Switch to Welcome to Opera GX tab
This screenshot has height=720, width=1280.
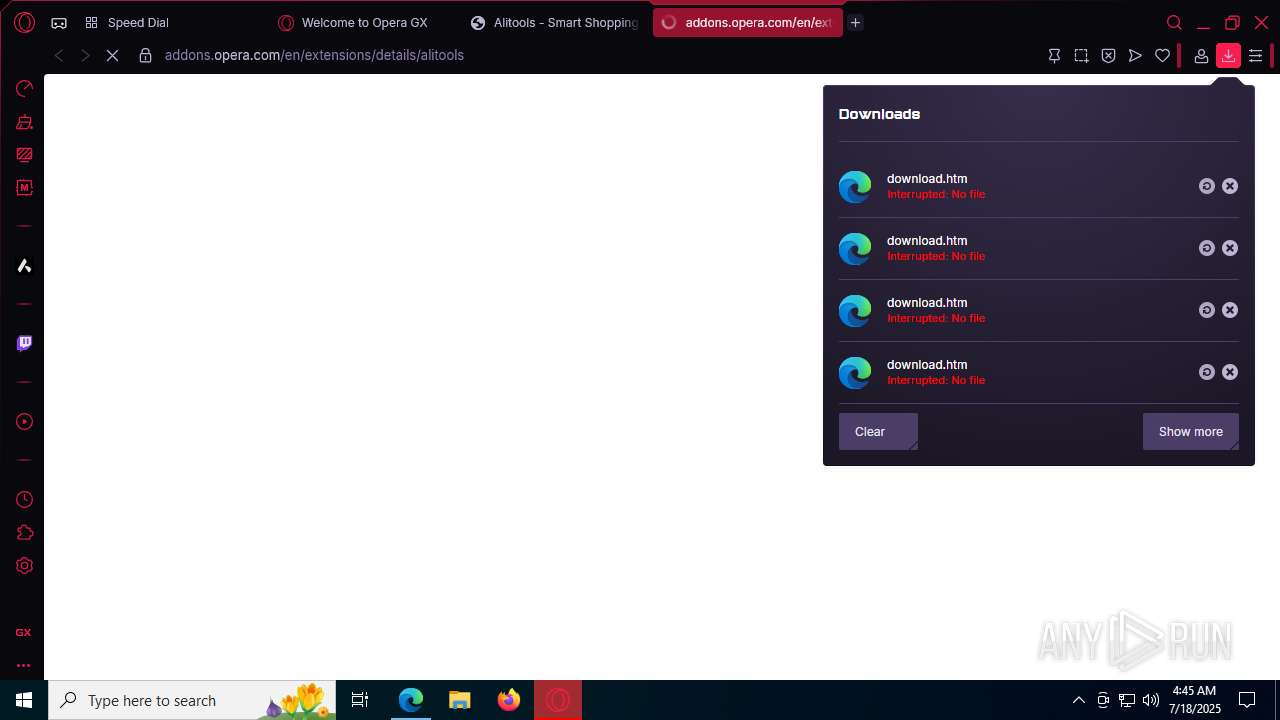pos(363,23)
